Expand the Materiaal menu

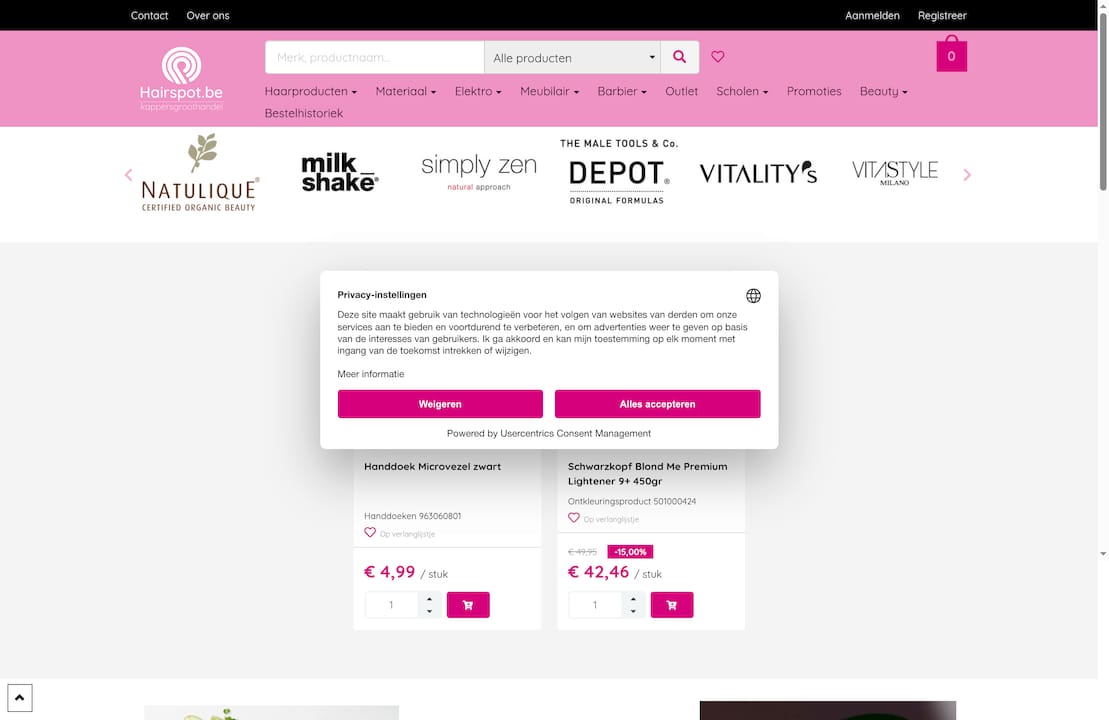click(x=406, y=91)
